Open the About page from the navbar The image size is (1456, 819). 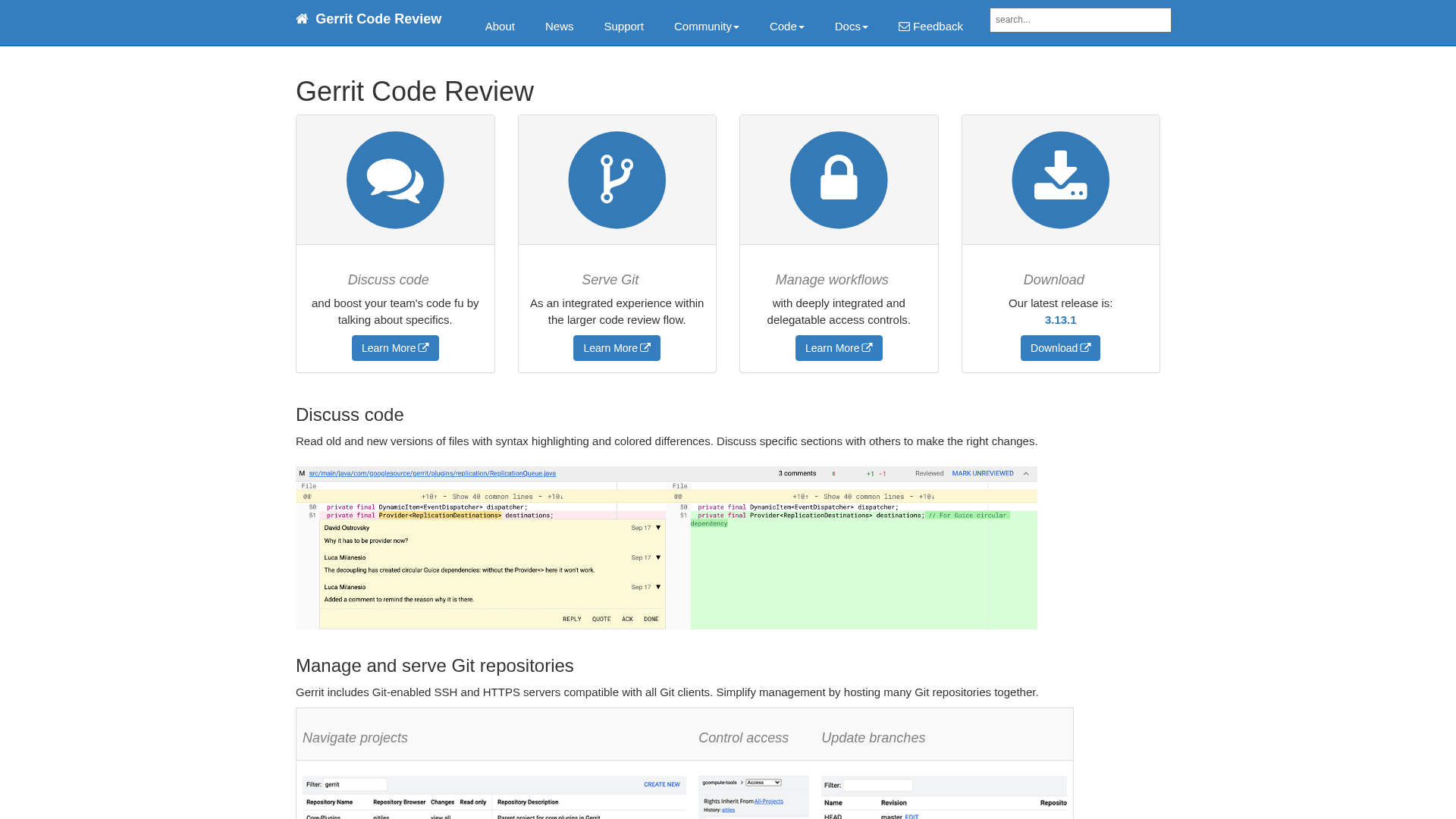click(500, 26)
